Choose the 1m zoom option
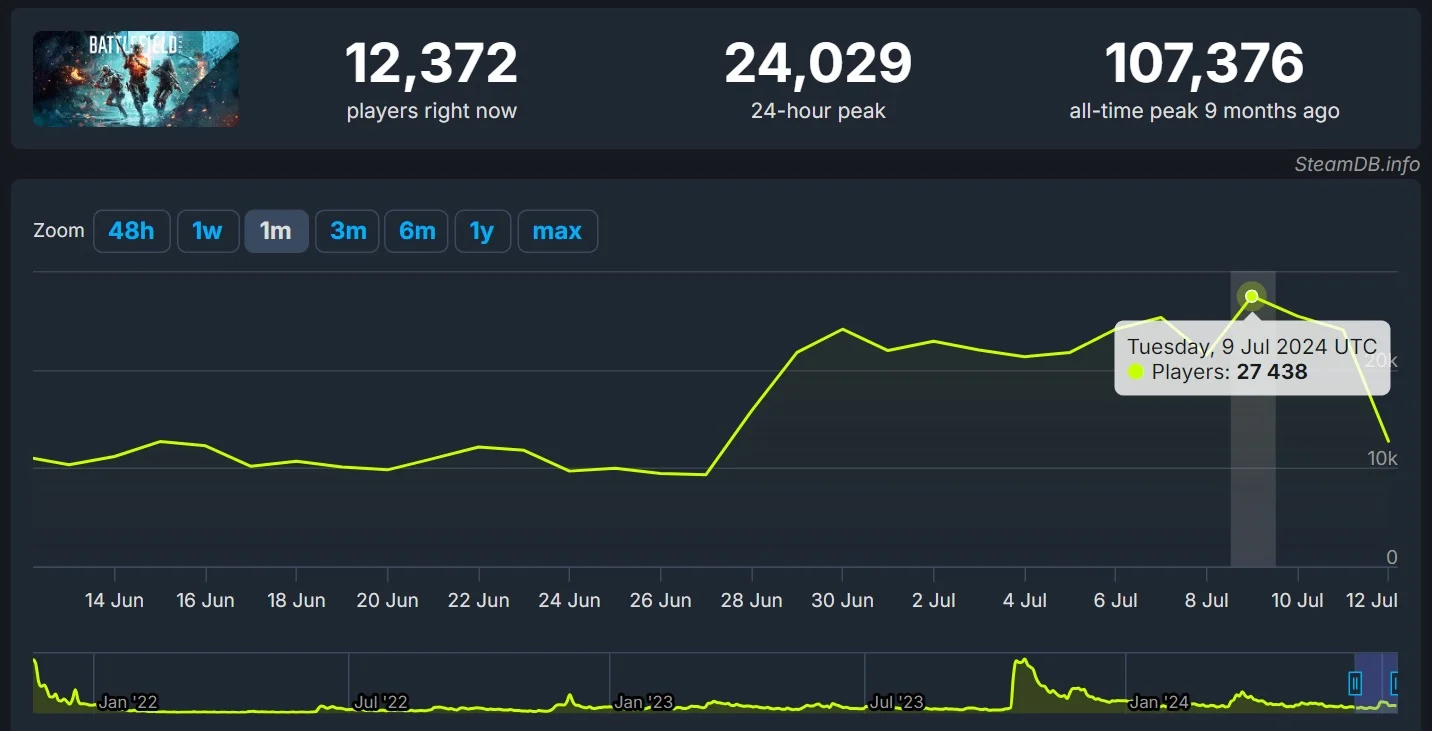This screenshot has height=731, width=1432. [x=276, y=231]
